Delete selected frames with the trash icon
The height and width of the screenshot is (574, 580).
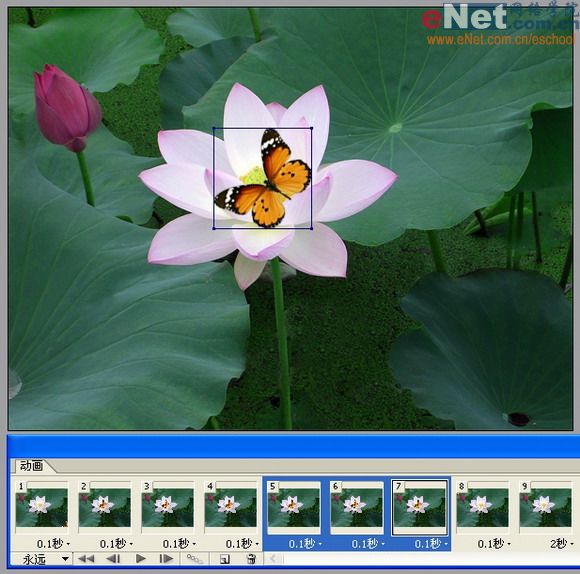[x=251, y=559]
